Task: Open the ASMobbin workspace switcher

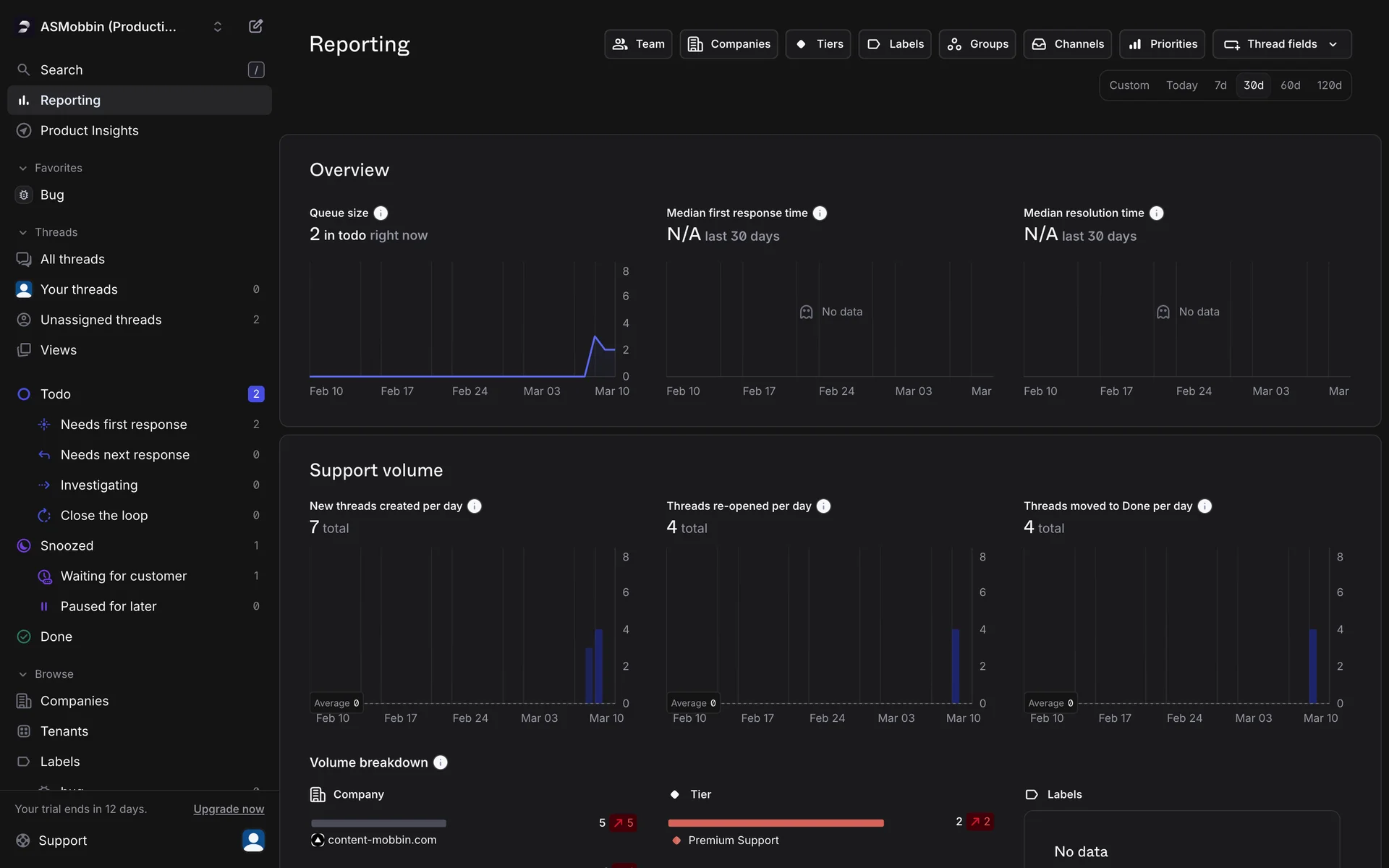Action: pyautogui.click(x=119, y=27)
